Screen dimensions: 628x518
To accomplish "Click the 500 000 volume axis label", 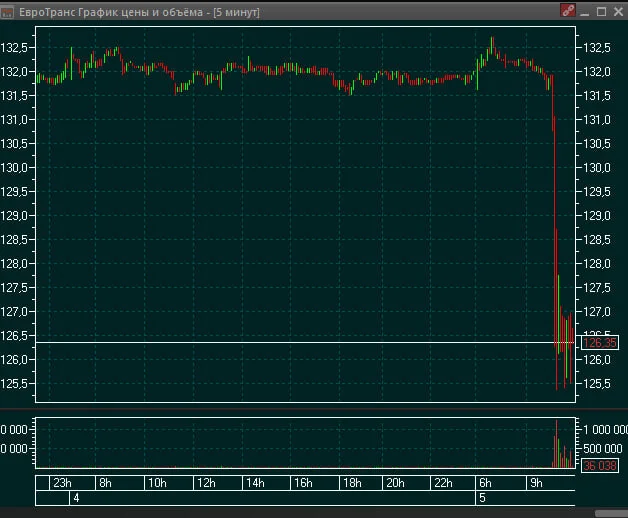I will pyautogui.click(x=603, y=448).
